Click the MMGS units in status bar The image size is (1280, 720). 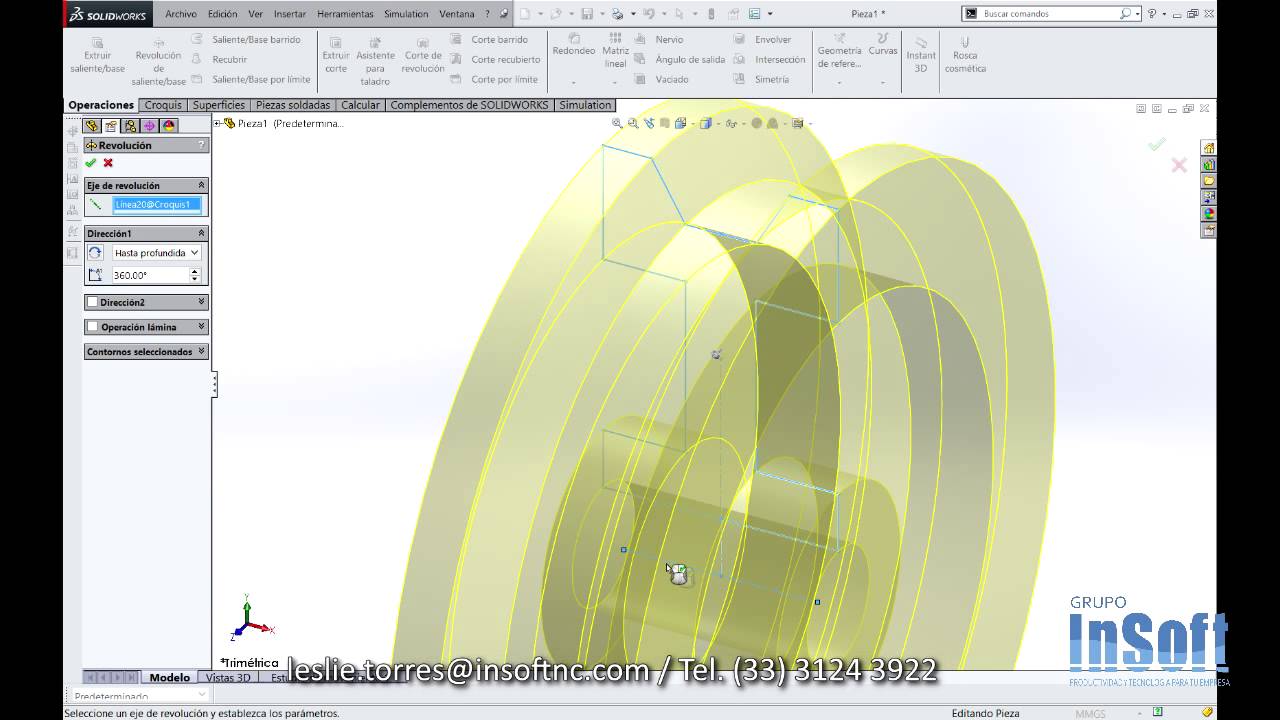click(1090, 714)
